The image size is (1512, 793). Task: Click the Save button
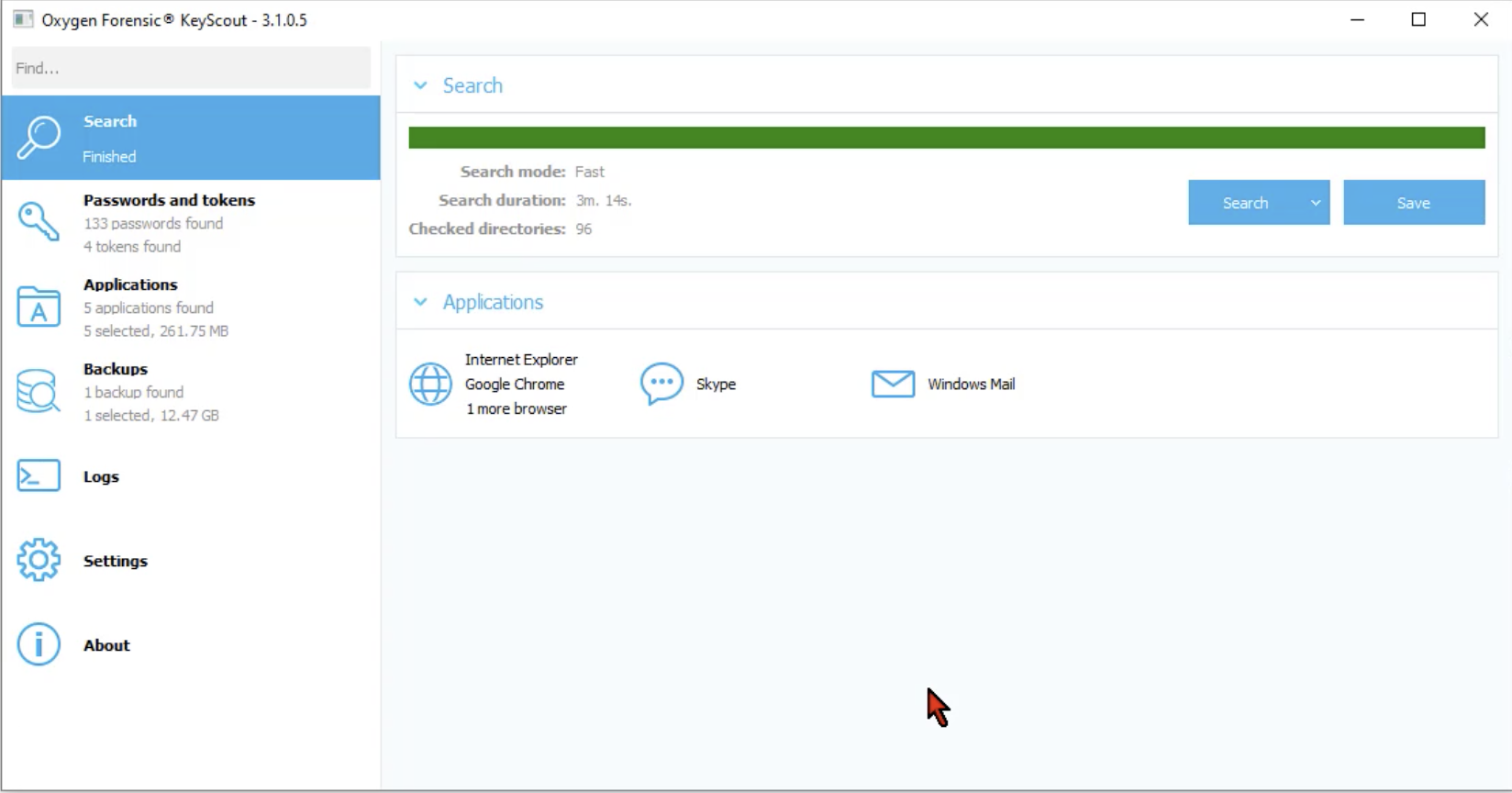click(1414, 203)
